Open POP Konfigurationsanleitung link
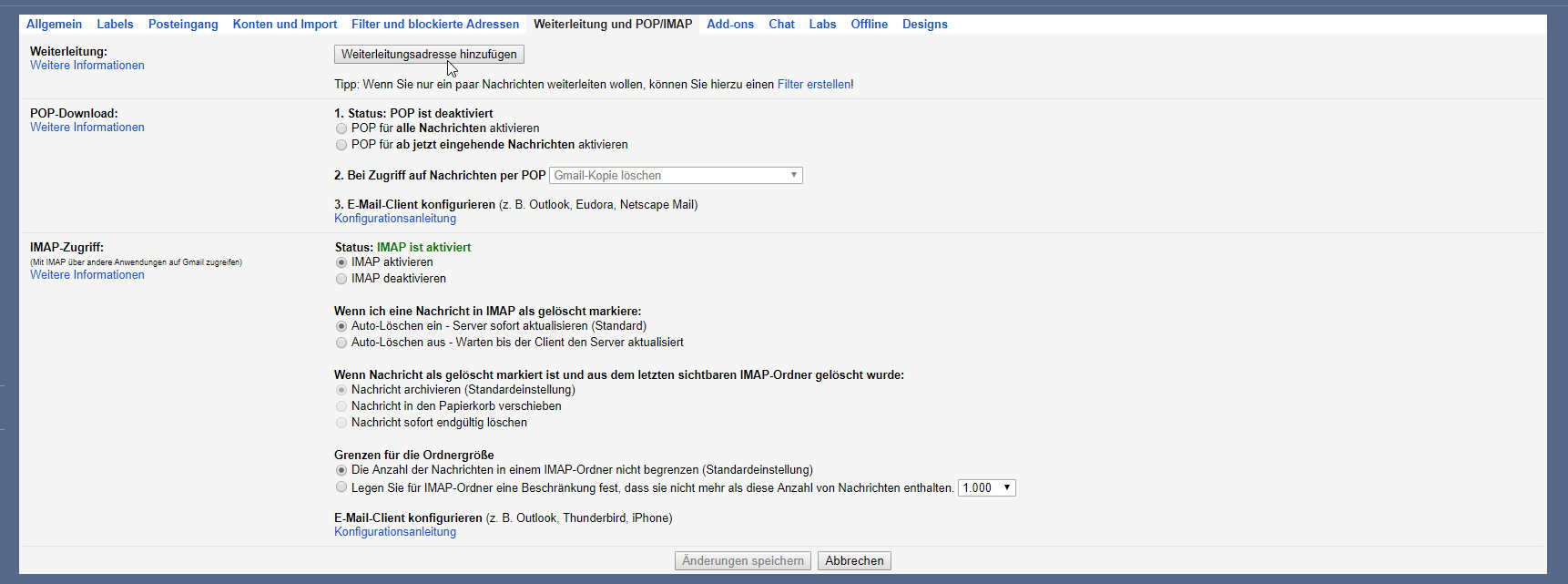1568x584 pixels. click(x=394, y=219)
